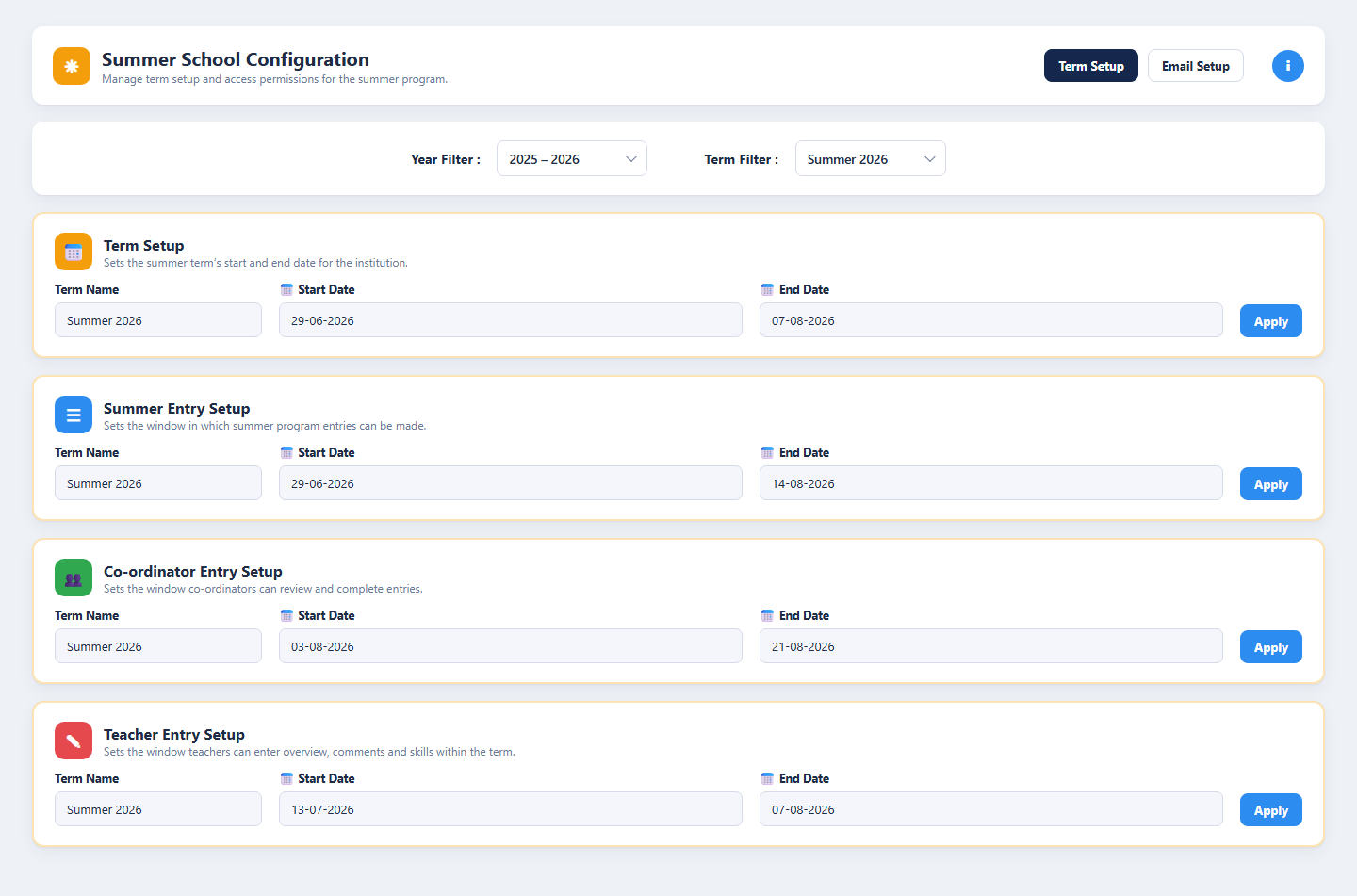Click Term Name field in Teacher Entry Setup
This screenshot has height=896, width=1357.
[x=158, y=809]
